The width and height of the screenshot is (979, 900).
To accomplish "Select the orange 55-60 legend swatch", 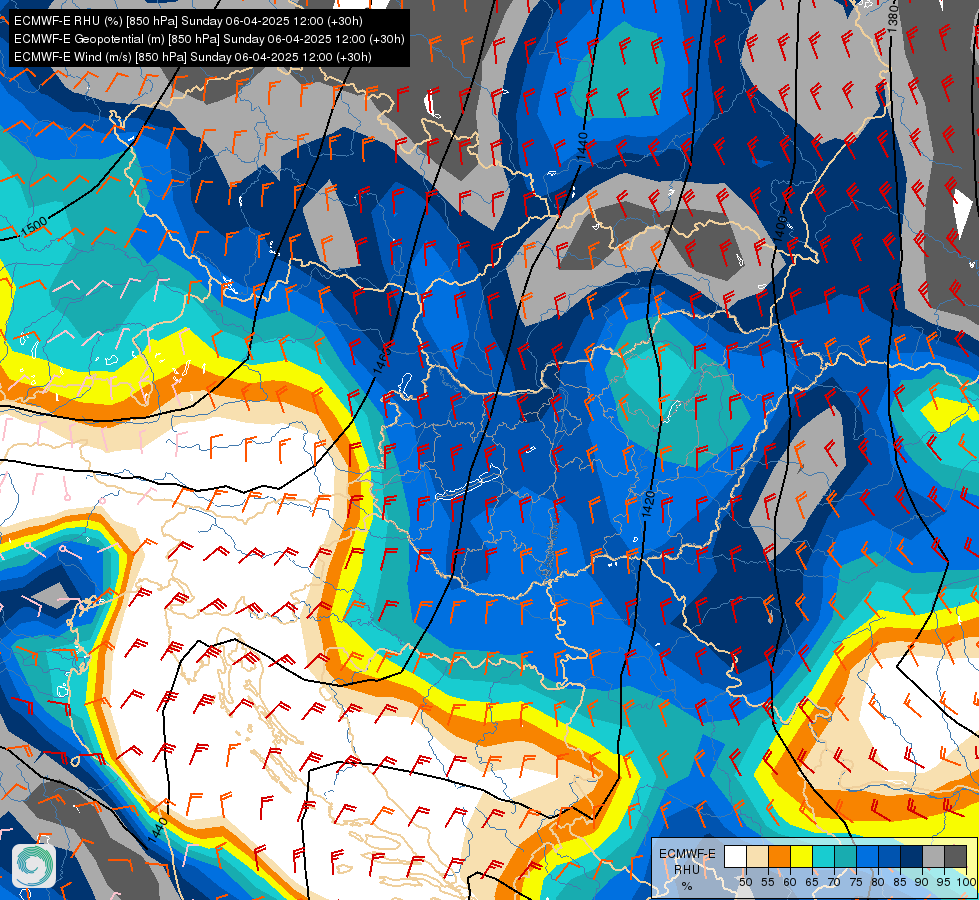I will (x=779, y=856).
